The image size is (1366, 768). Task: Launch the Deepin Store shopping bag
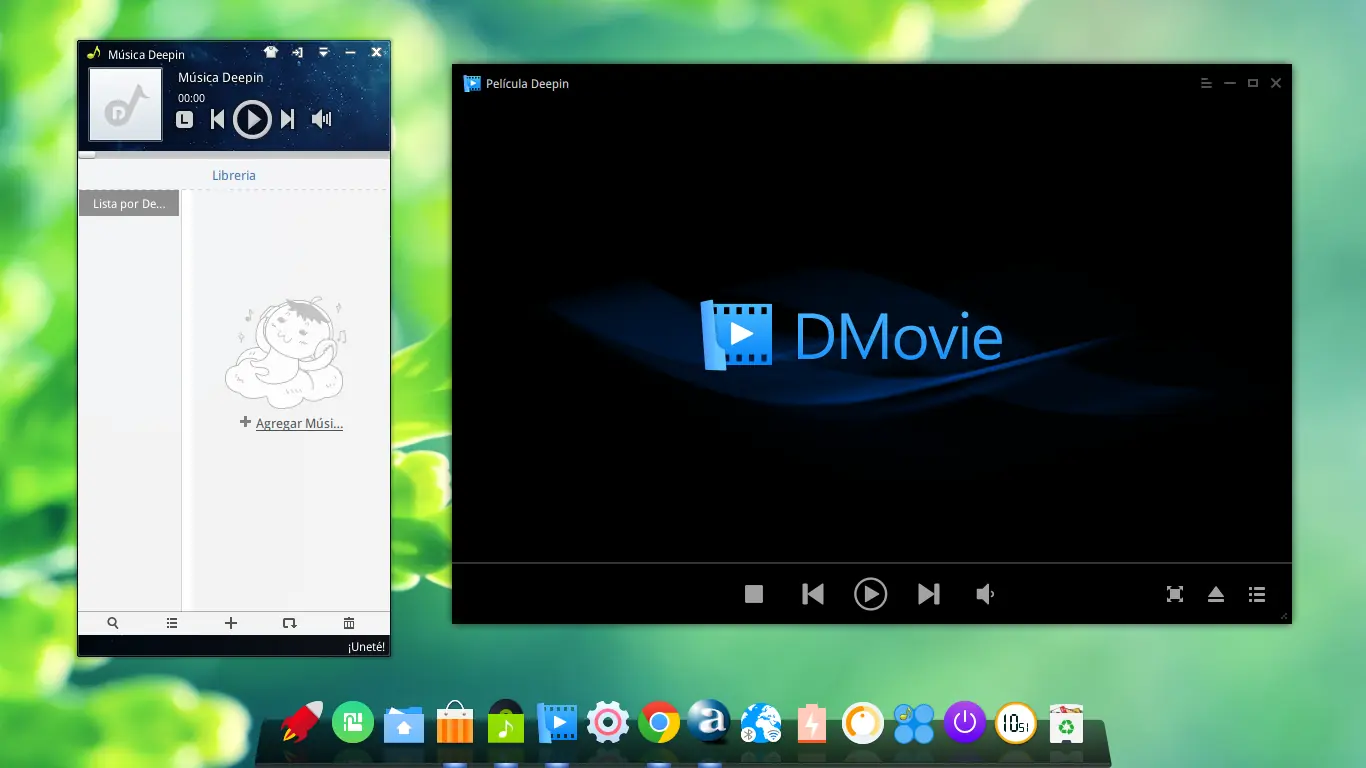click(455, 721)
